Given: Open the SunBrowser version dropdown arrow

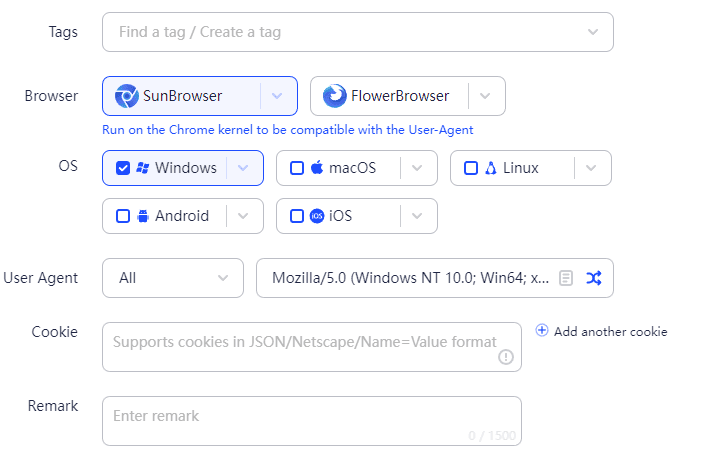Looking at the screenshot, I should [277, 96].
